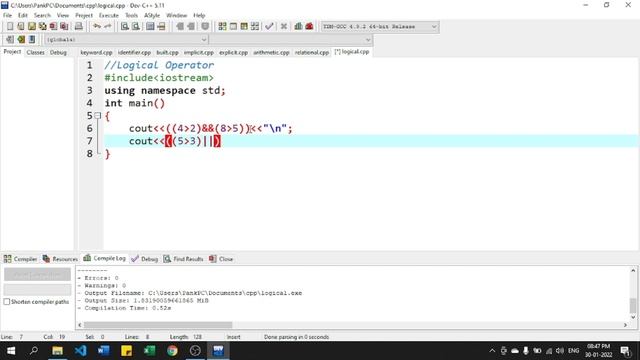Screen dimensions: 640x360
Task: Open Visual Studio Code from the taskbar
Action: pyautogui.click(x=80, y=351)
